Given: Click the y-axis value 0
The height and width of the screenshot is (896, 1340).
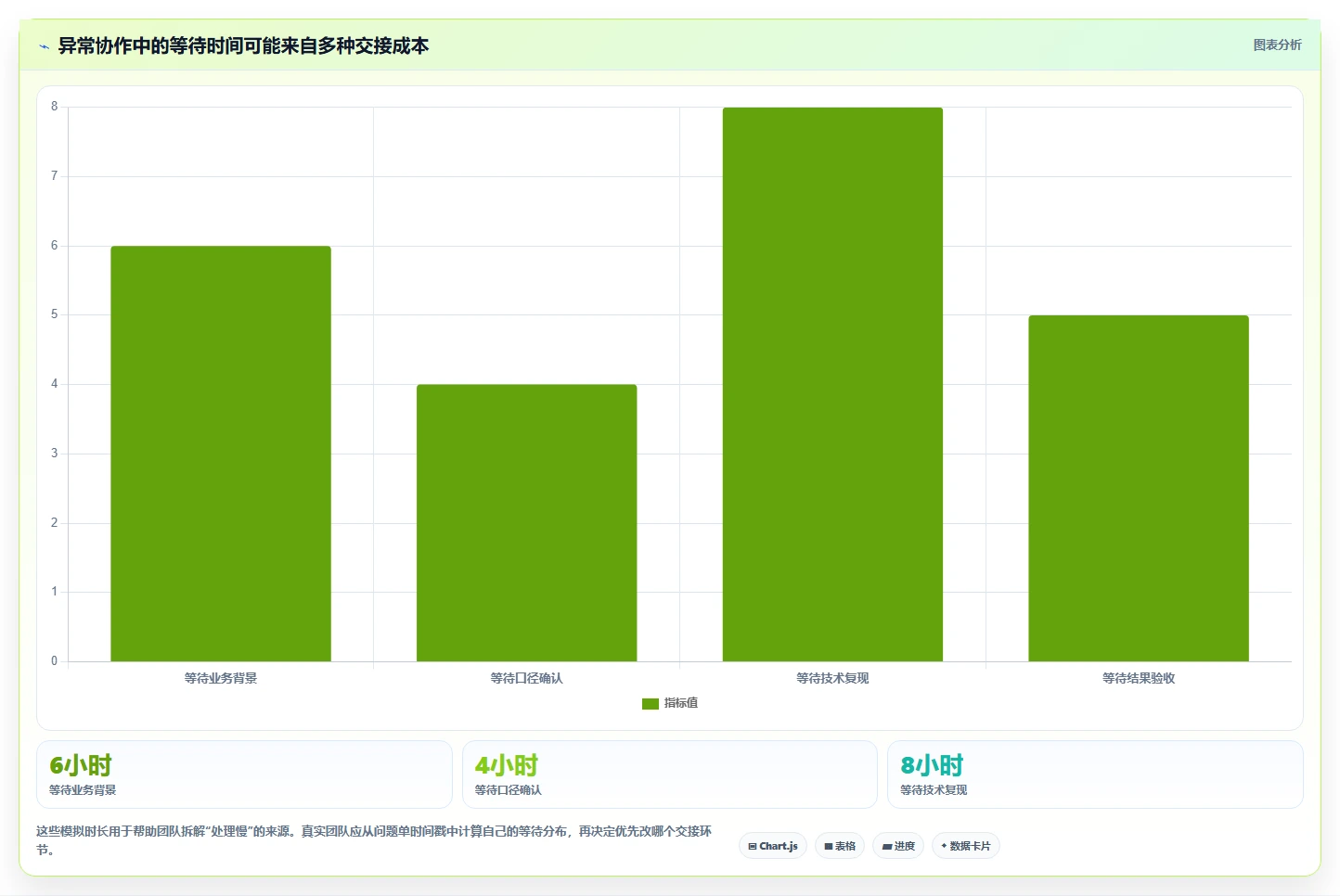Looking at the screenshot, I should [54, 661].
